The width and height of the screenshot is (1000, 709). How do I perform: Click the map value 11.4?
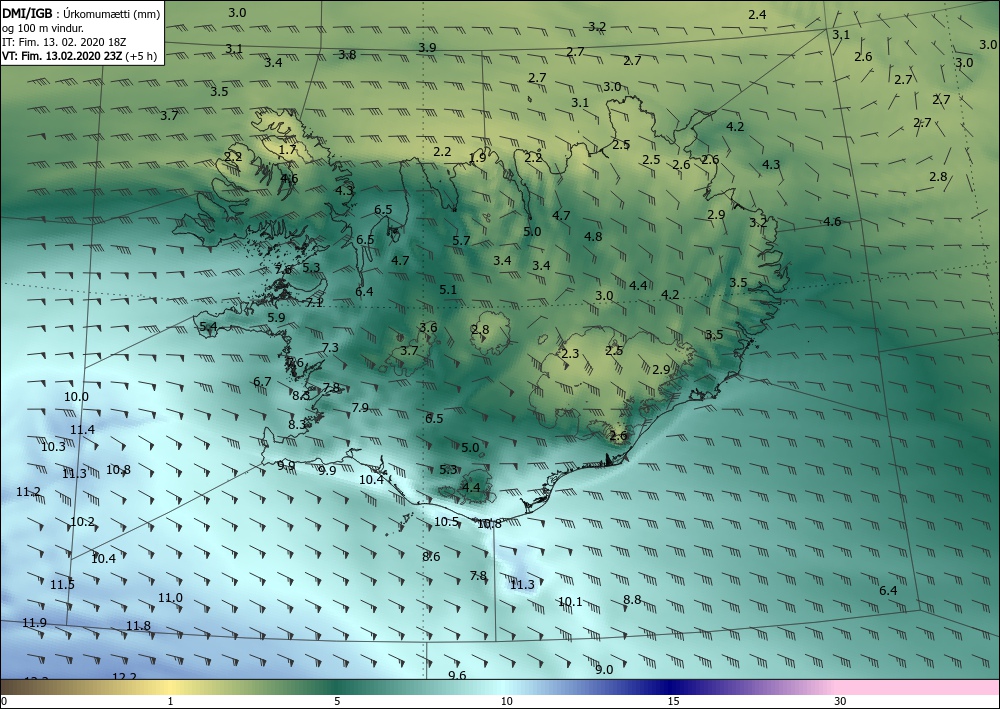pyautogui.click(x=82, y=429)
